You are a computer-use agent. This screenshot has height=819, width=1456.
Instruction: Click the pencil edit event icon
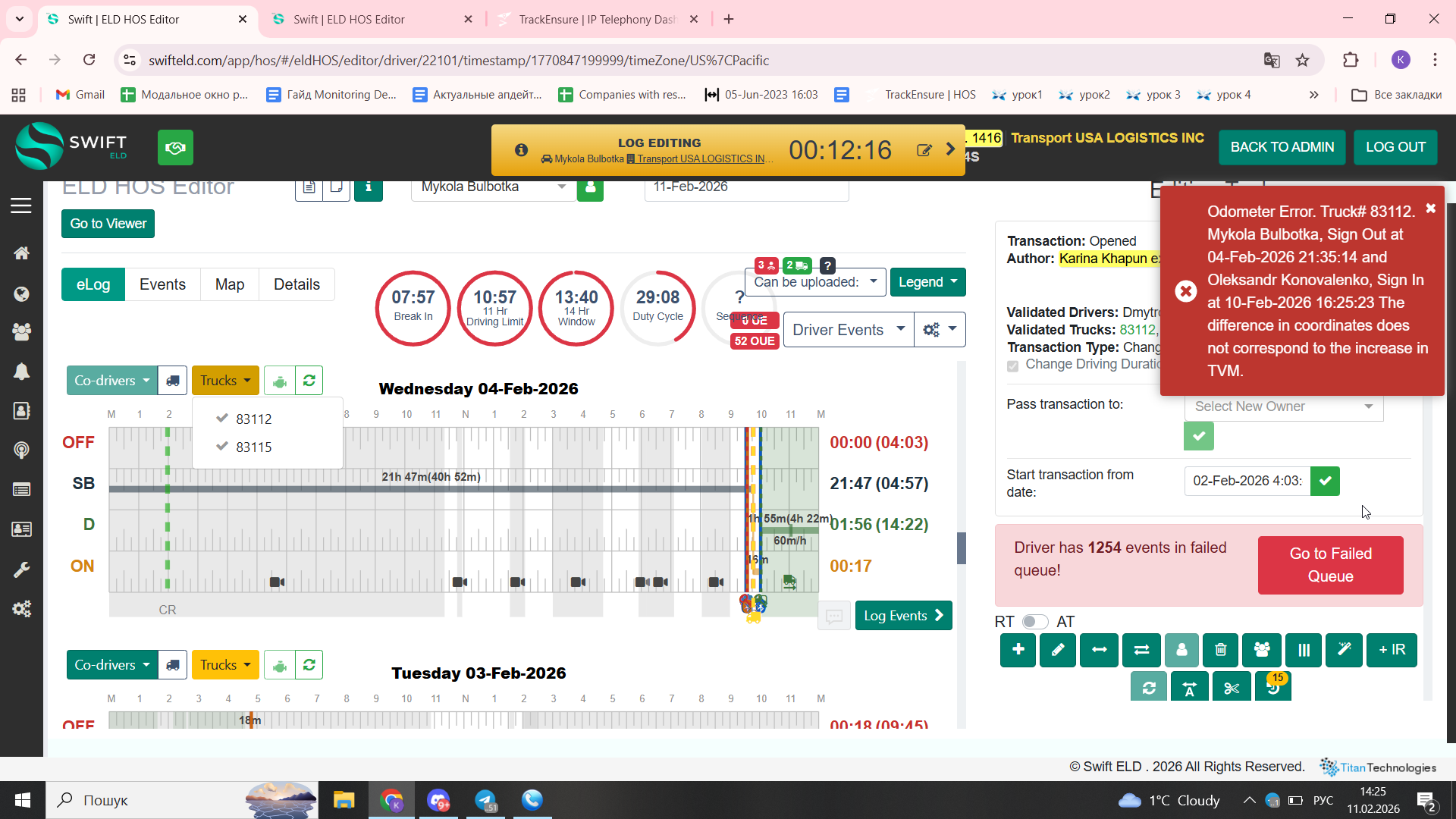(1058, 650)
